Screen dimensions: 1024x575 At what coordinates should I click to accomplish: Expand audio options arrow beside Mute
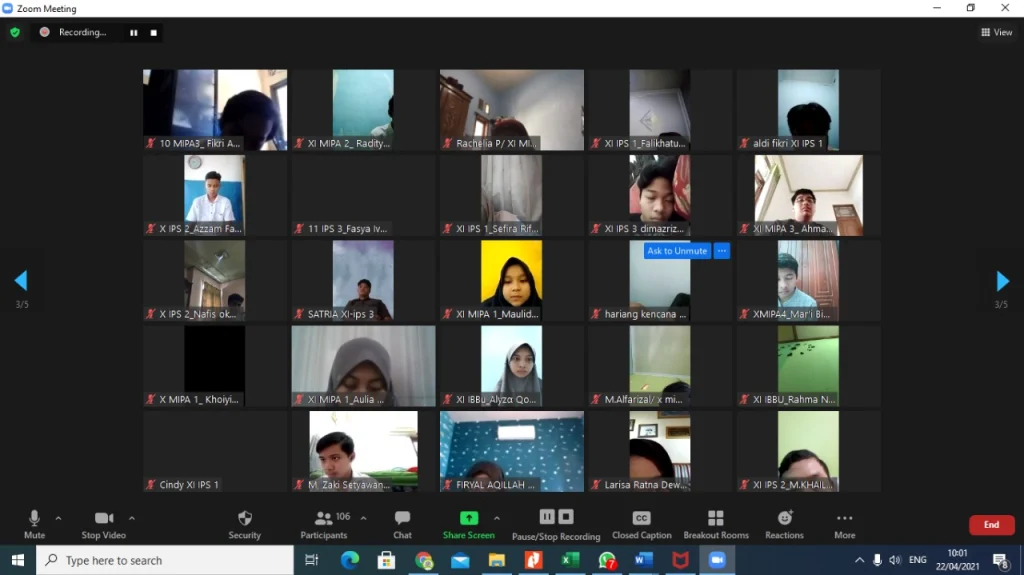click(58, 518)
